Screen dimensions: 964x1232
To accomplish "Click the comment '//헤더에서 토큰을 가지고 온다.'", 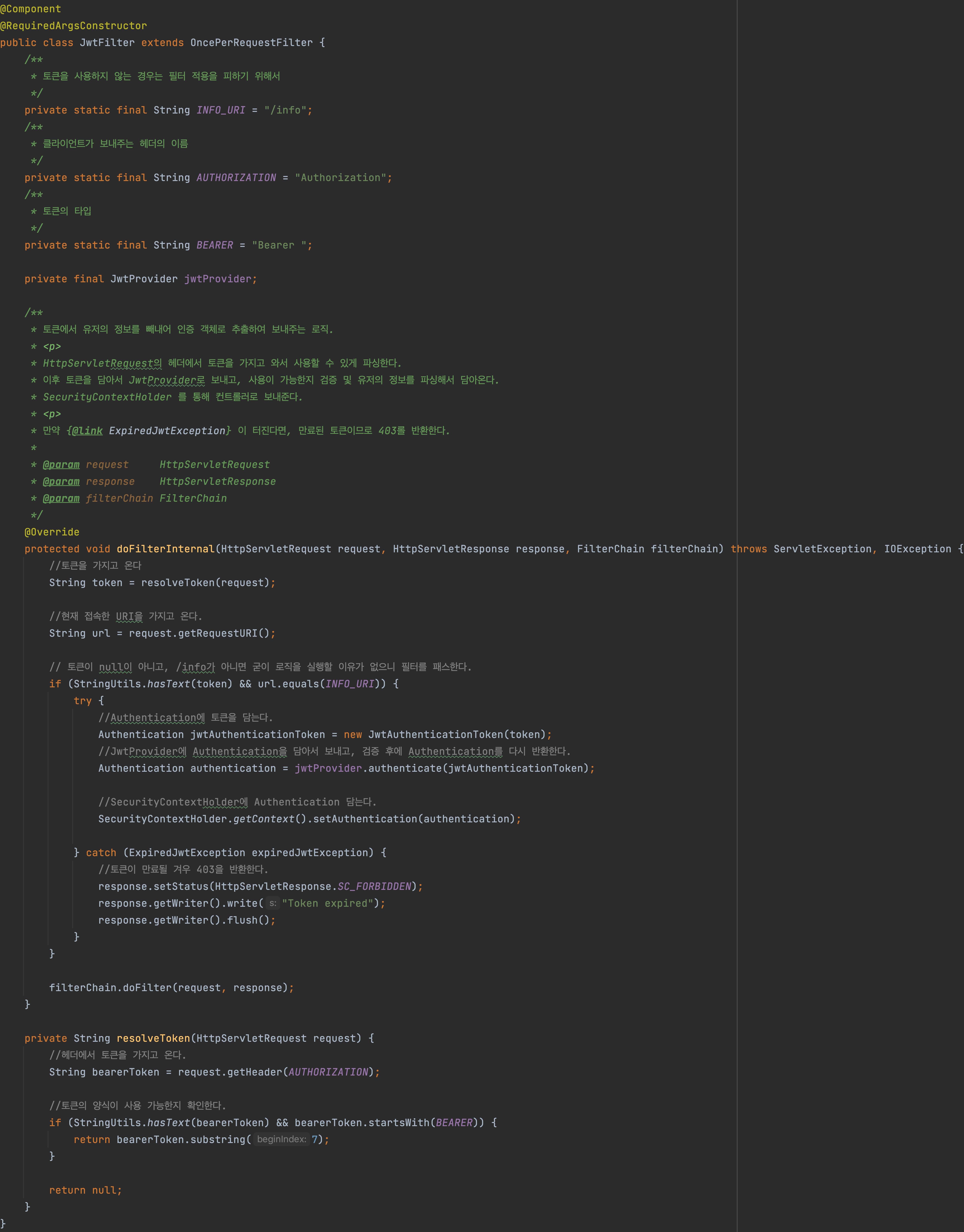I will tap(117, 1055).
